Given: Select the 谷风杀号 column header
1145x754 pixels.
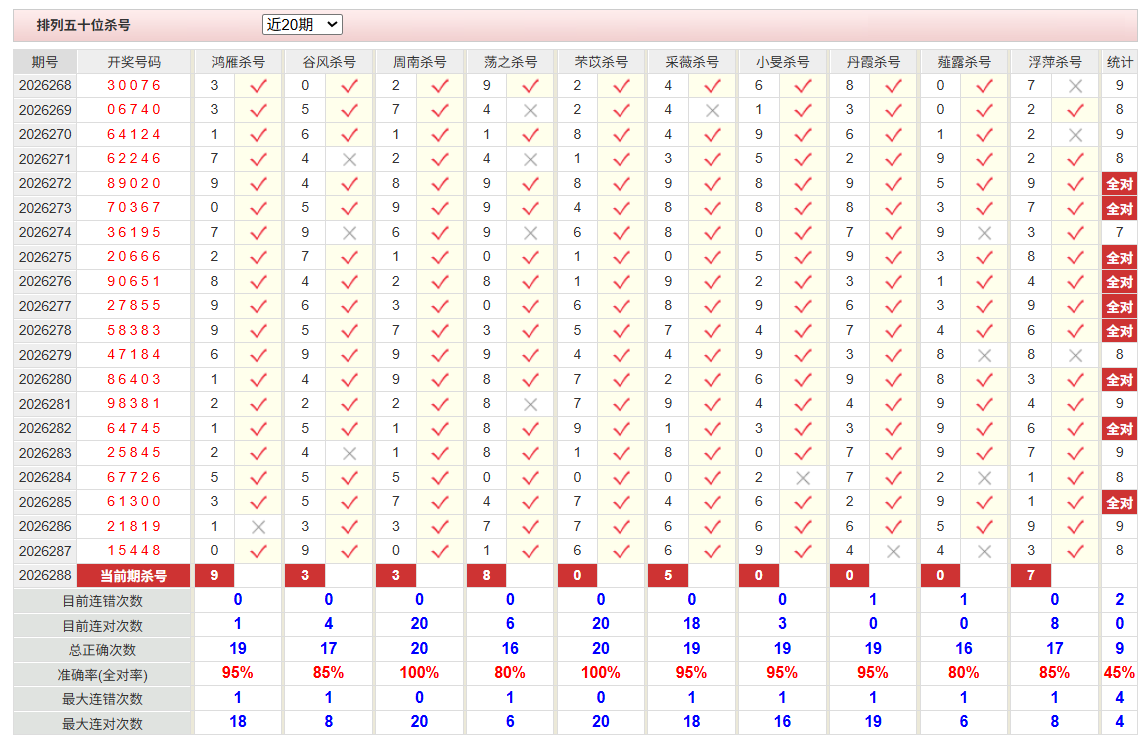Looking at the screenshot, I should coord(329,62).
